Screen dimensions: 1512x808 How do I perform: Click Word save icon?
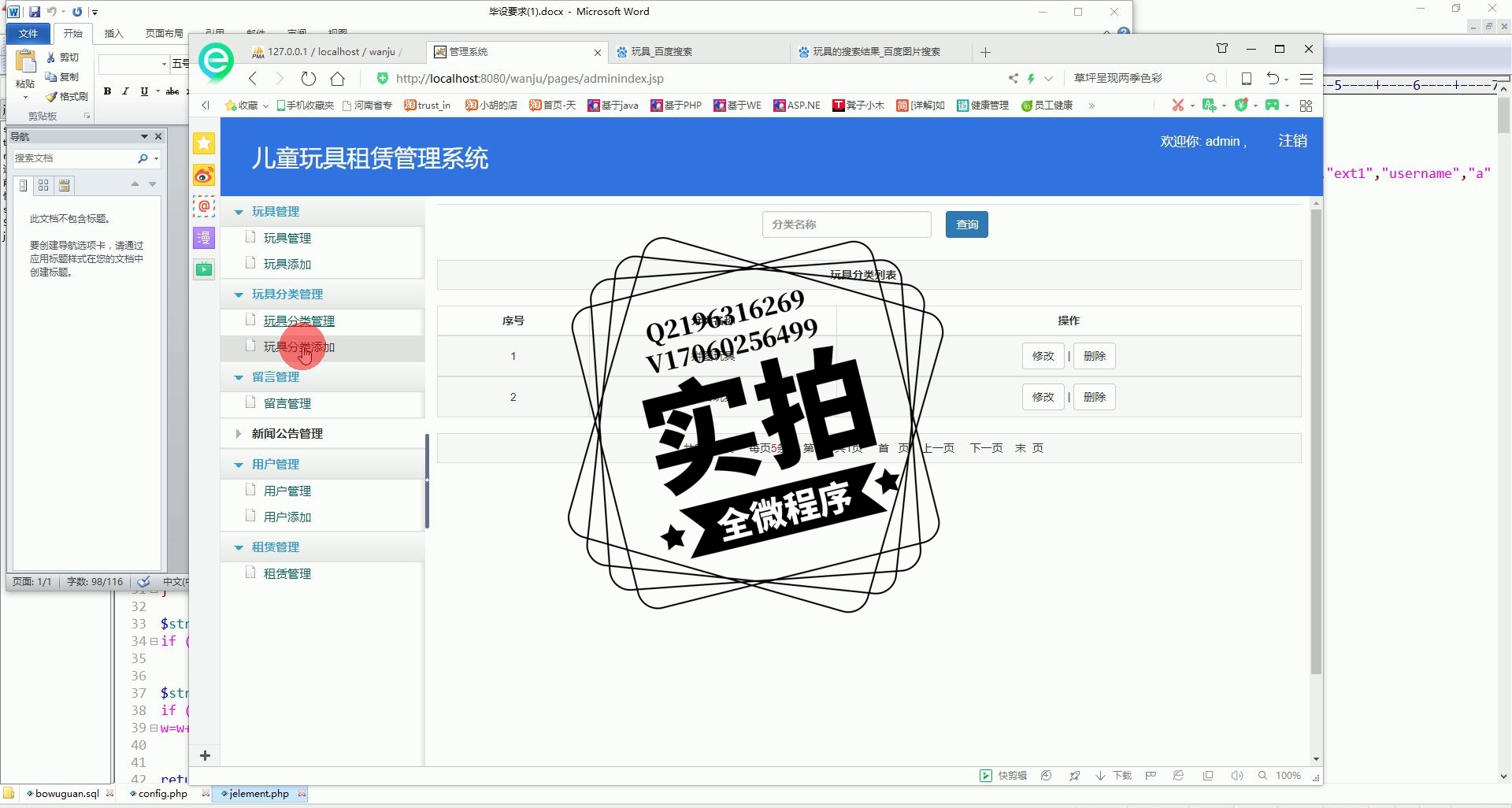[x=34, y=12]
